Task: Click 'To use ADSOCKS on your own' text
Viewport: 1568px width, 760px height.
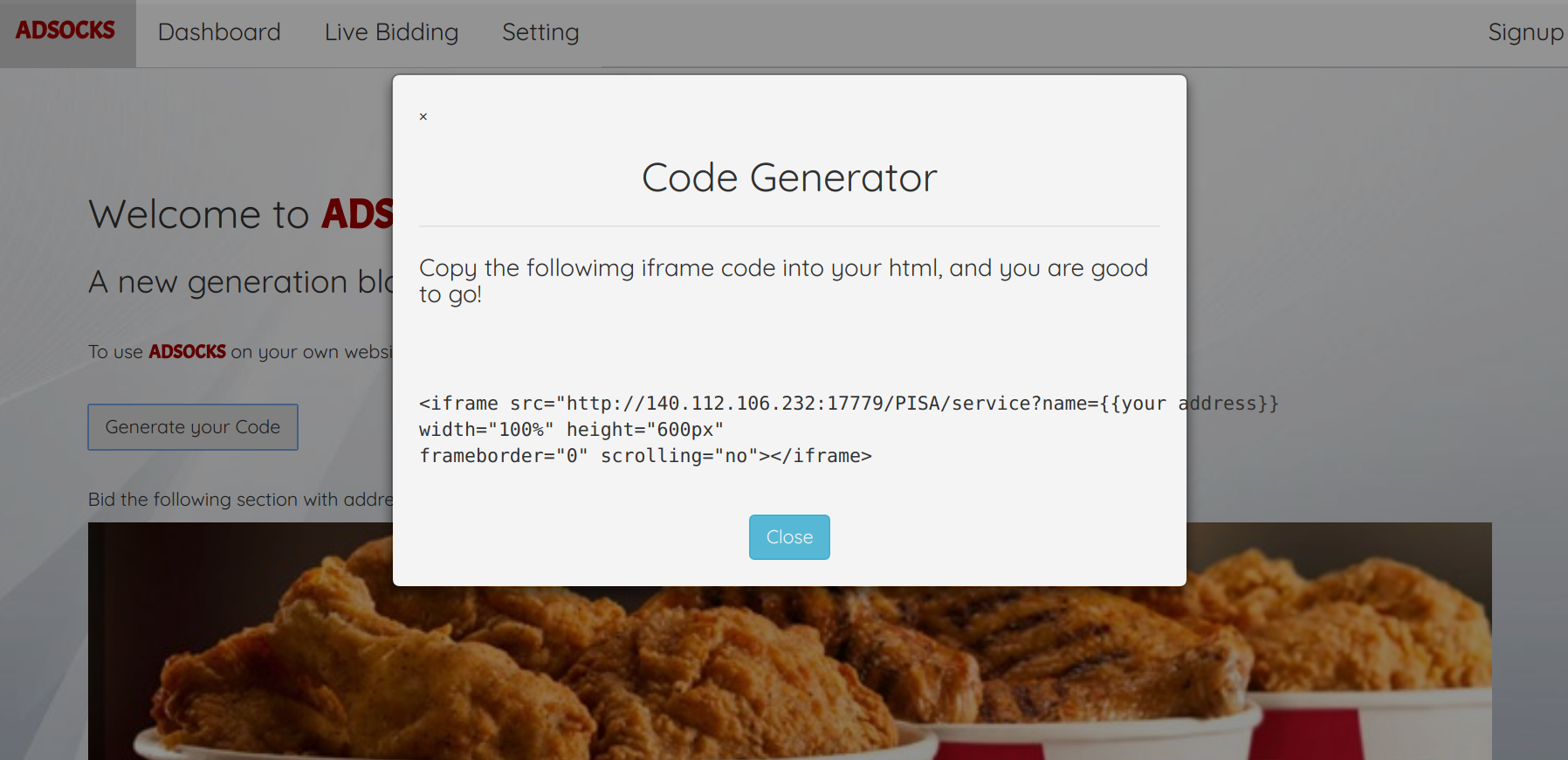Action: 240,352
